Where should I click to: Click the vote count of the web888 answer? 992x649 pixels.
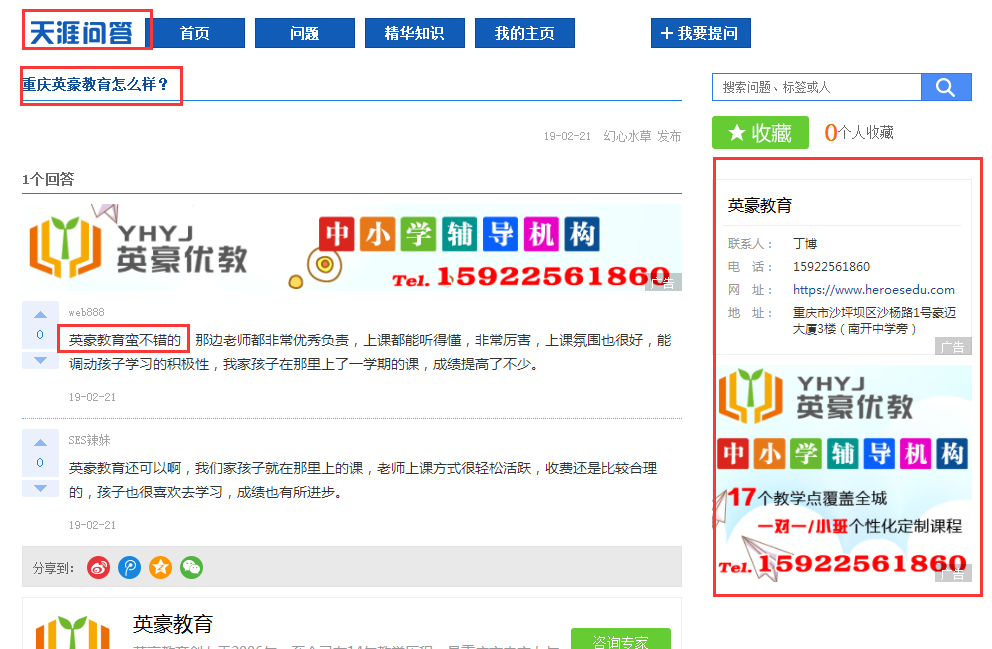point(40,335)
